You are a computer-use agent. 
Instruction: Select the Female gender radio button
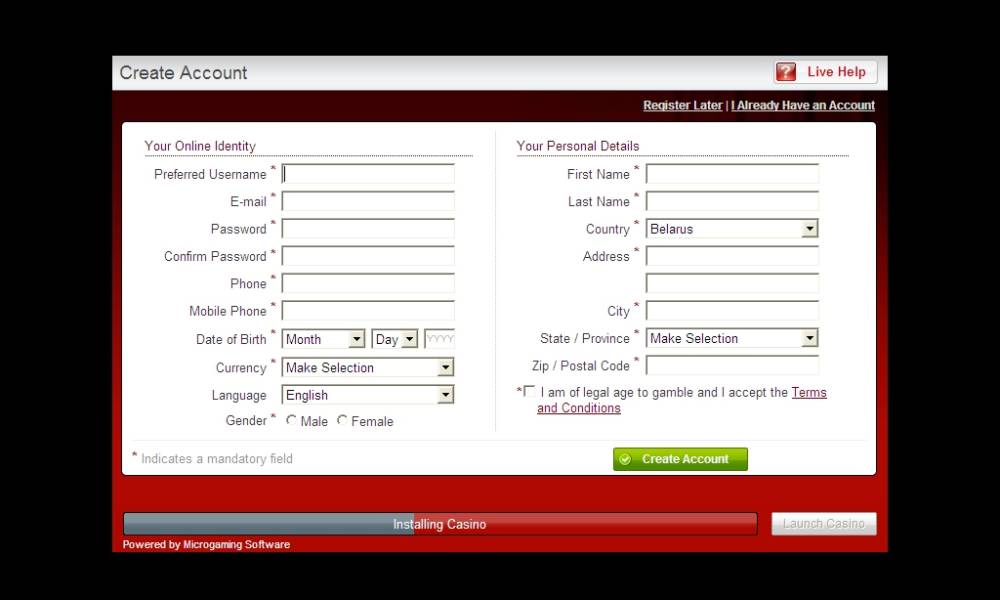pos(342,421)
